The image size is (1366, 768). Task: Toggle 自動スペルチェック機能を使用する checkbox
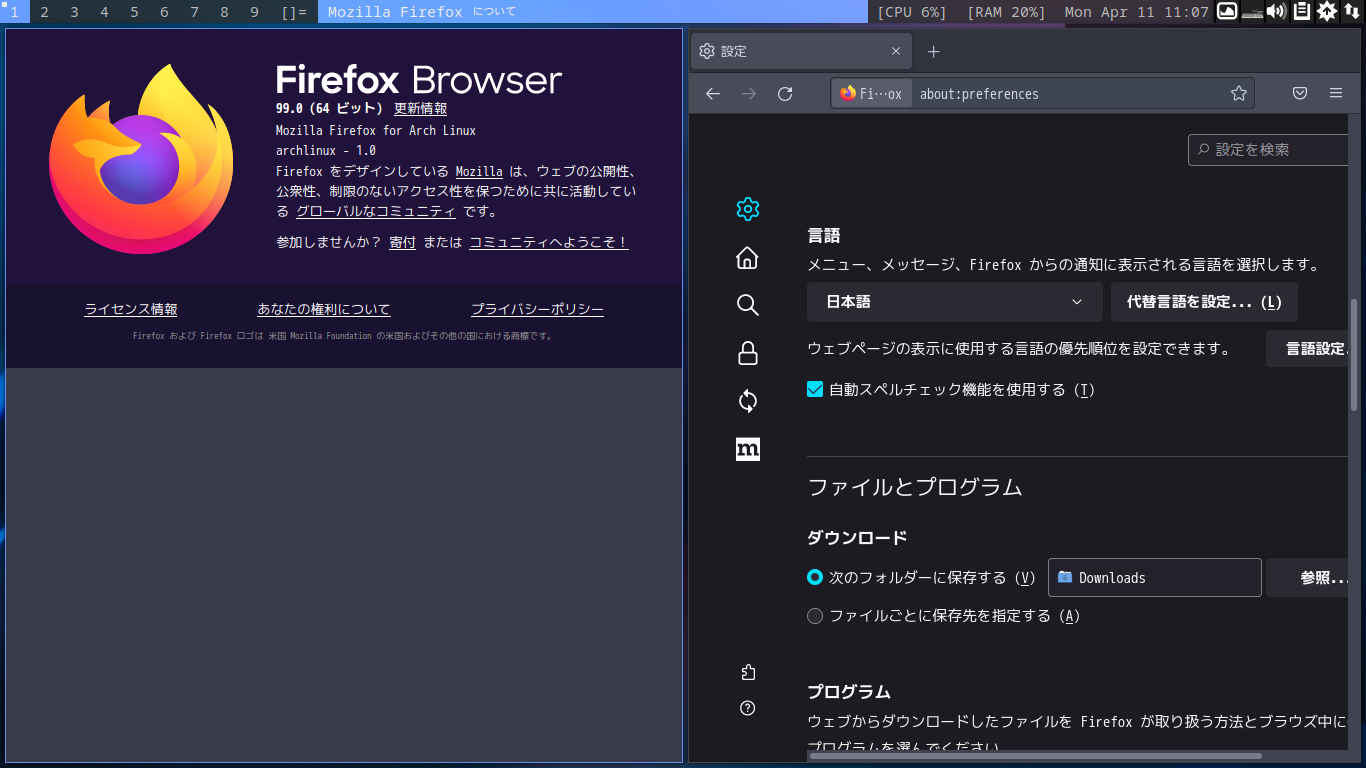tap(815, 389)
